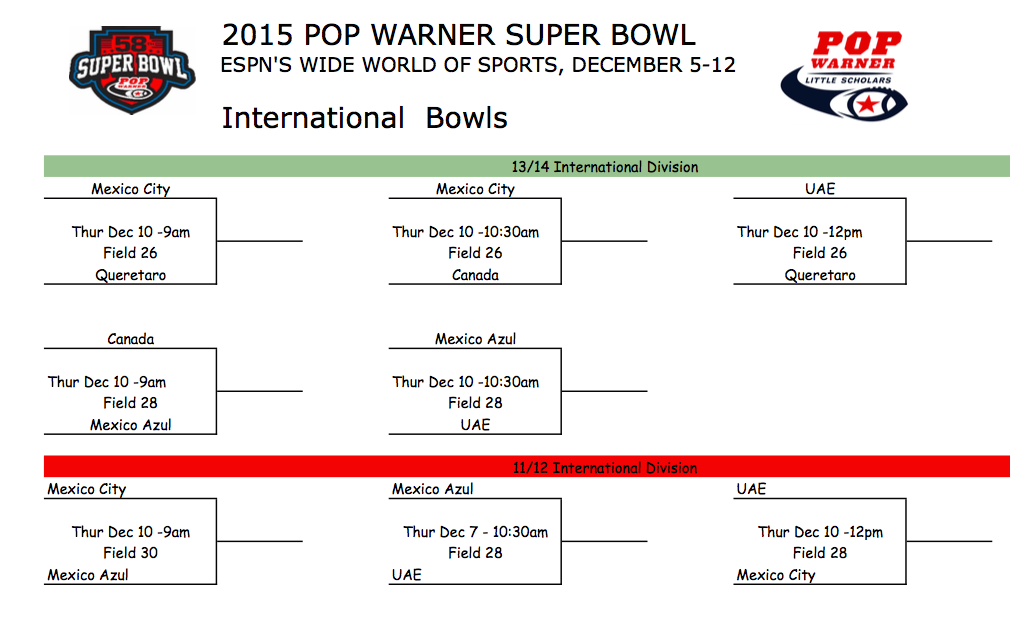Select Mexico City below the 11/12 12pm game
Viewport: 1010px width, 617px height.
click(x=776, y=575)
